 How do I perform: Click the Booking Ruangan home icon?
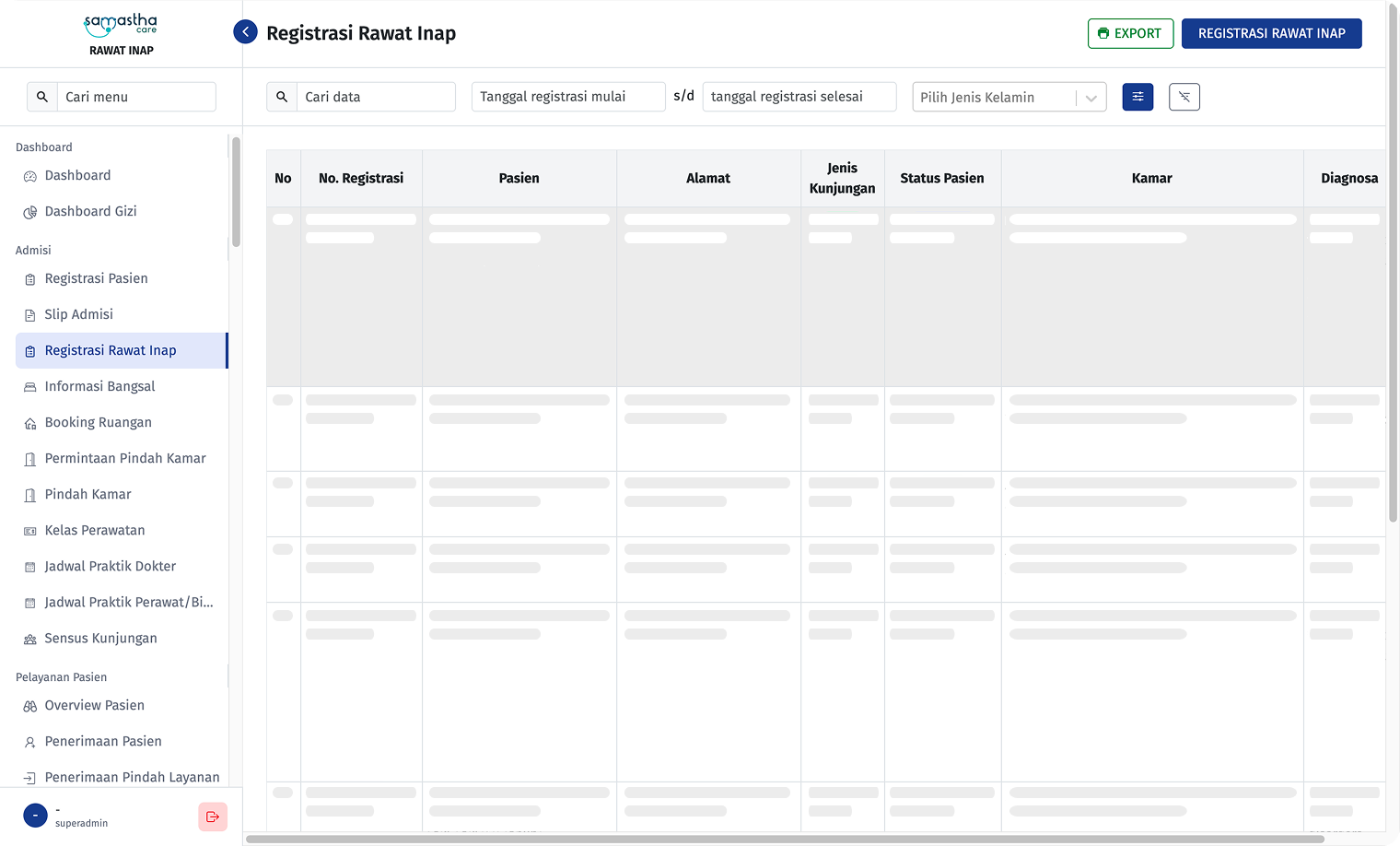click(x=30, y=423)
